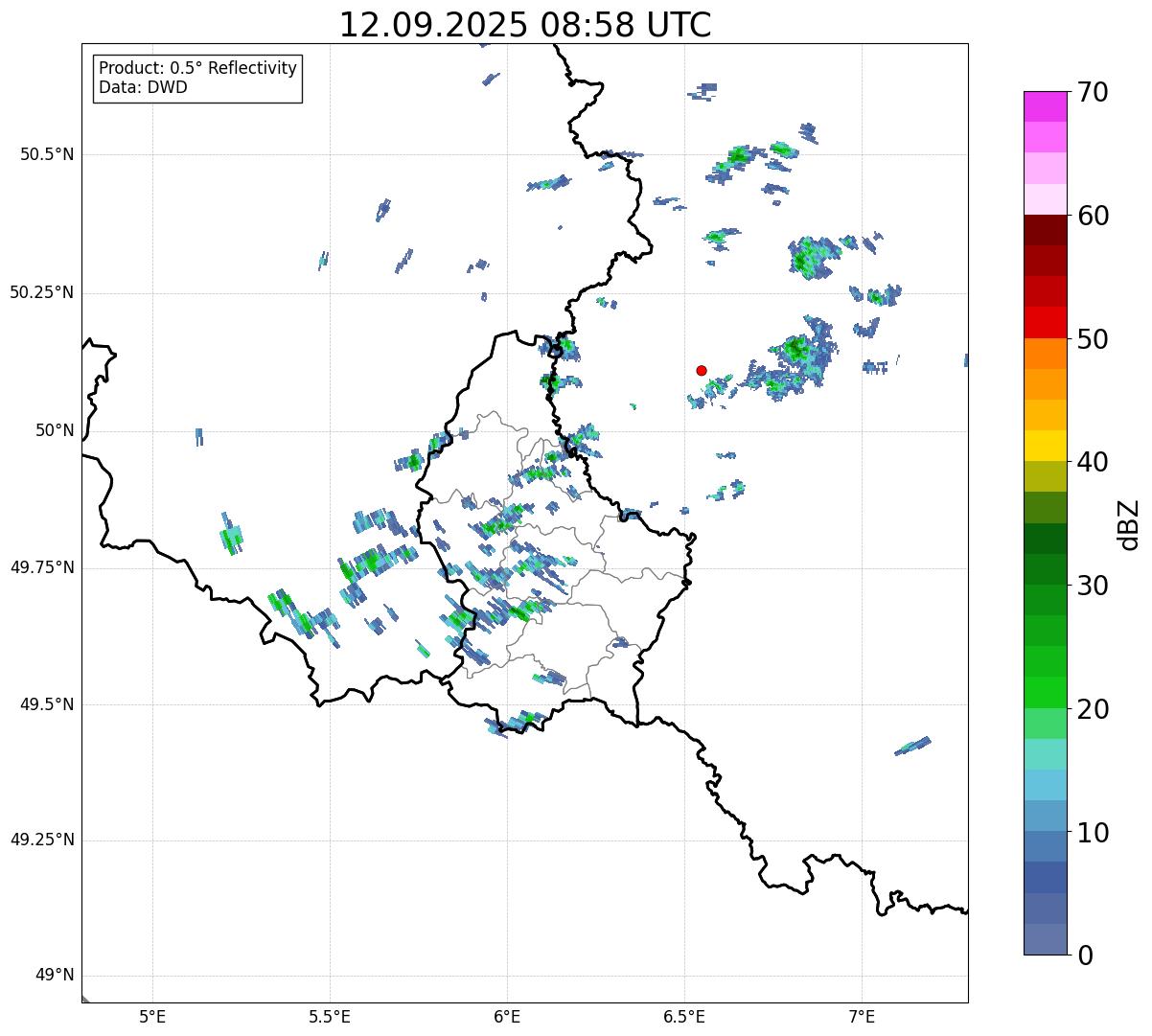Viewport: 1152px width, 1036px height.
Task: Click the 12.09.2025 08:58 UTC title
Action: click(x=525, y=24)
